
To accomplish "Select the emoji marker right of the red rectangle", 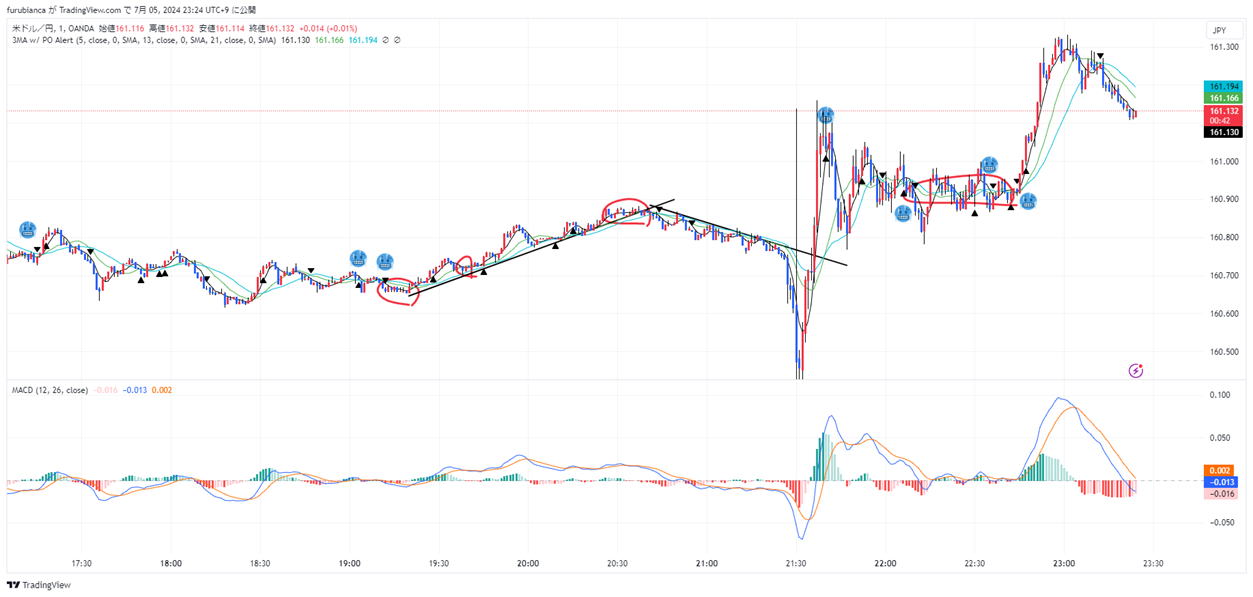I will 1028,201.
